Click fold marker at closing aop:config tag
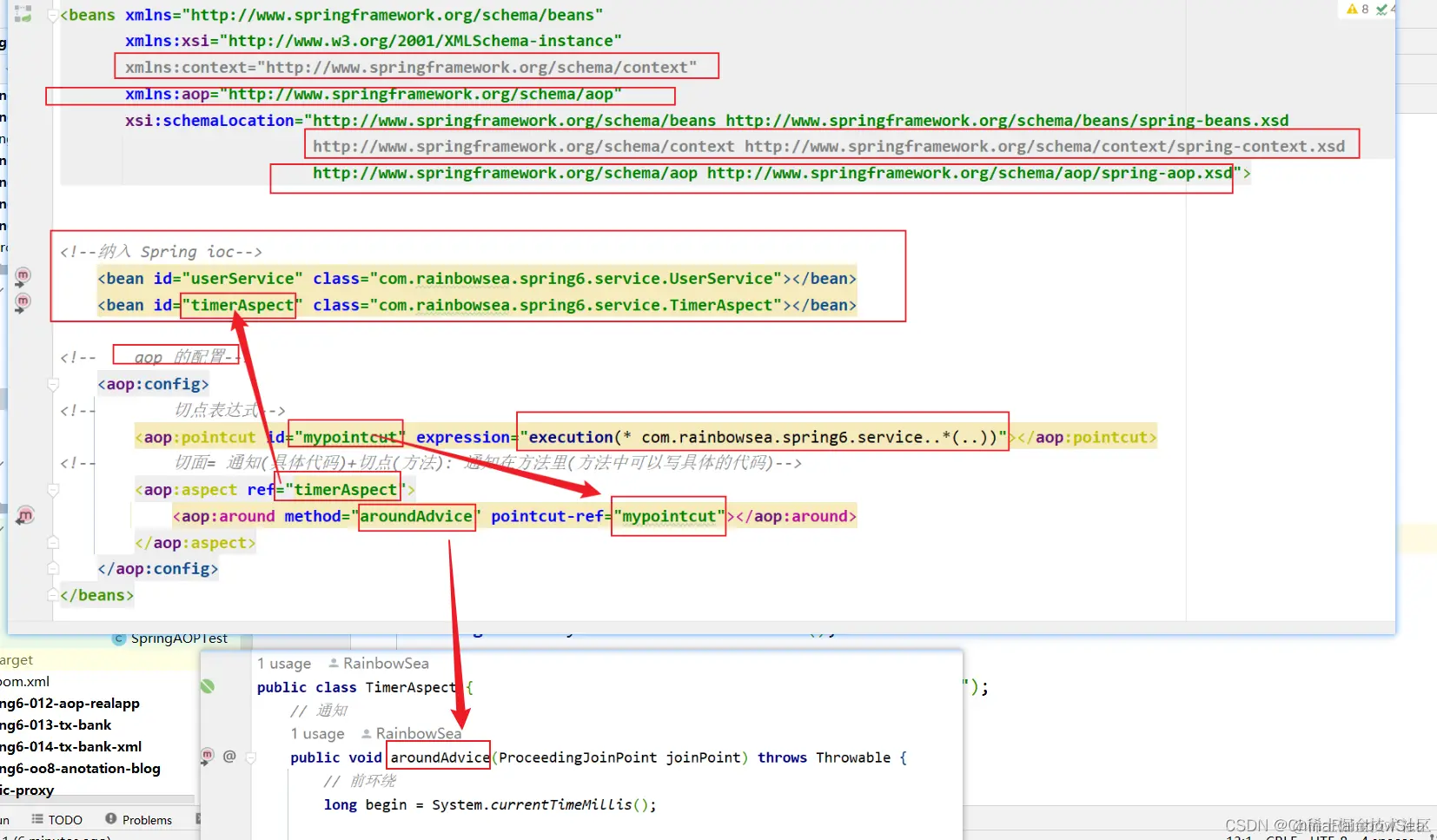The height and width of the screenshot is (840, 1437). (x=53, y=569)
